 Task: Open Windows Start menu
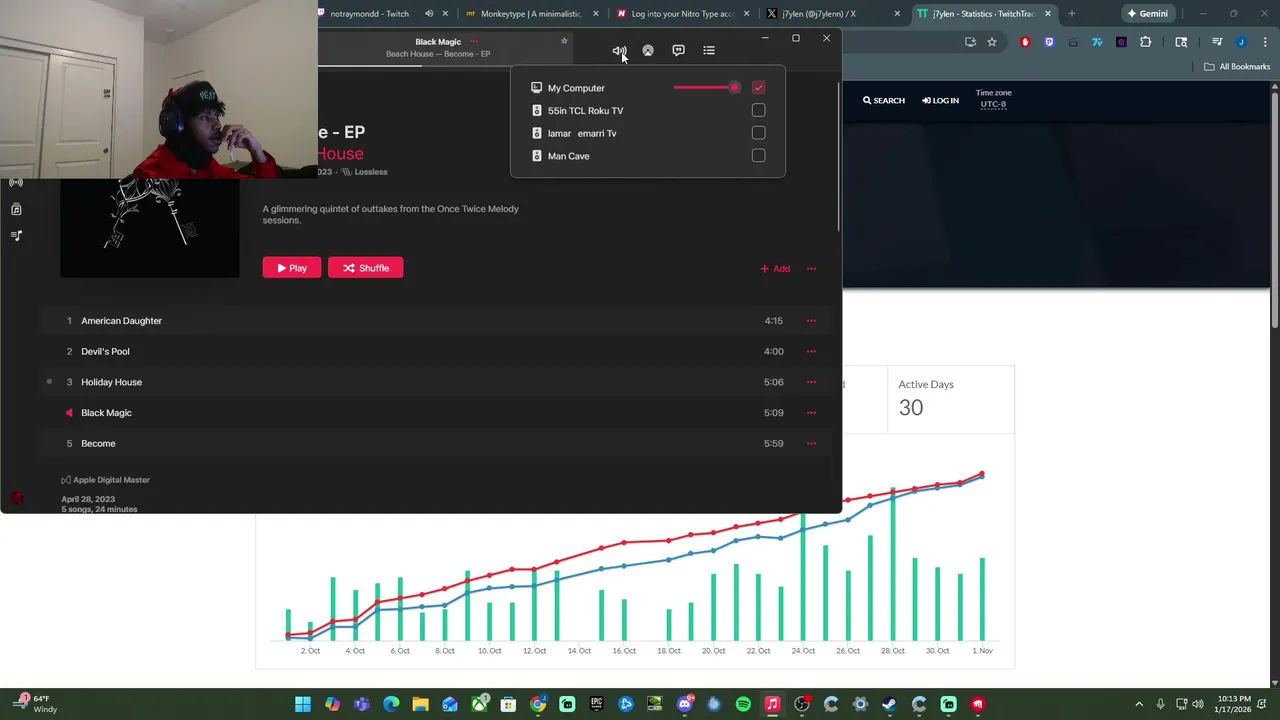(x=303, y=704)
